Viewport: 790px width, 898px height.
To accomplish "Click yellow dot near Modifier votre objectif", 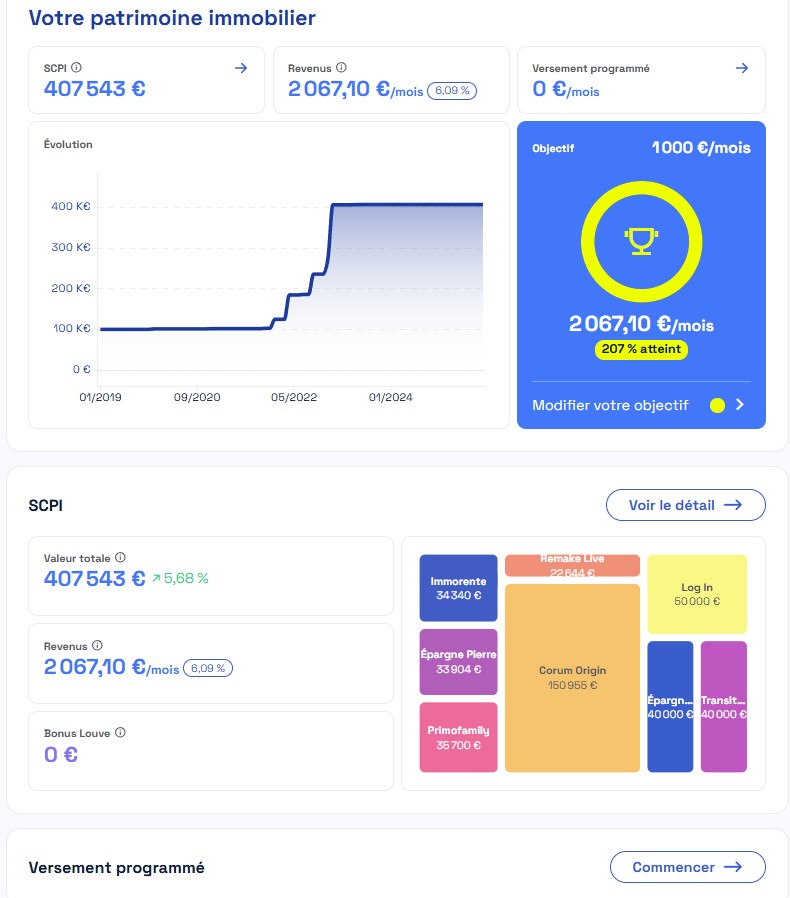I will pyautogui.click(x=717, y=405).
